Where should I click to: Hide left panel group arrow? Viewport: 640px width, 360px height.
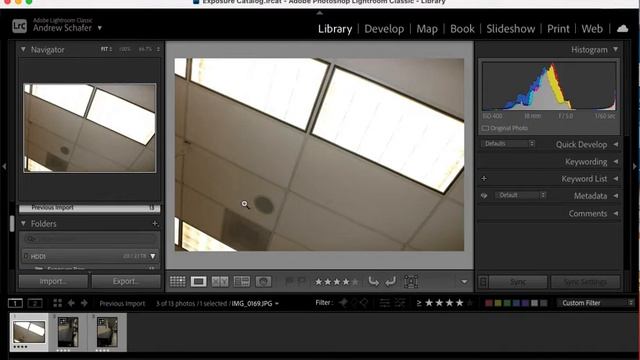tap(4, 167)
